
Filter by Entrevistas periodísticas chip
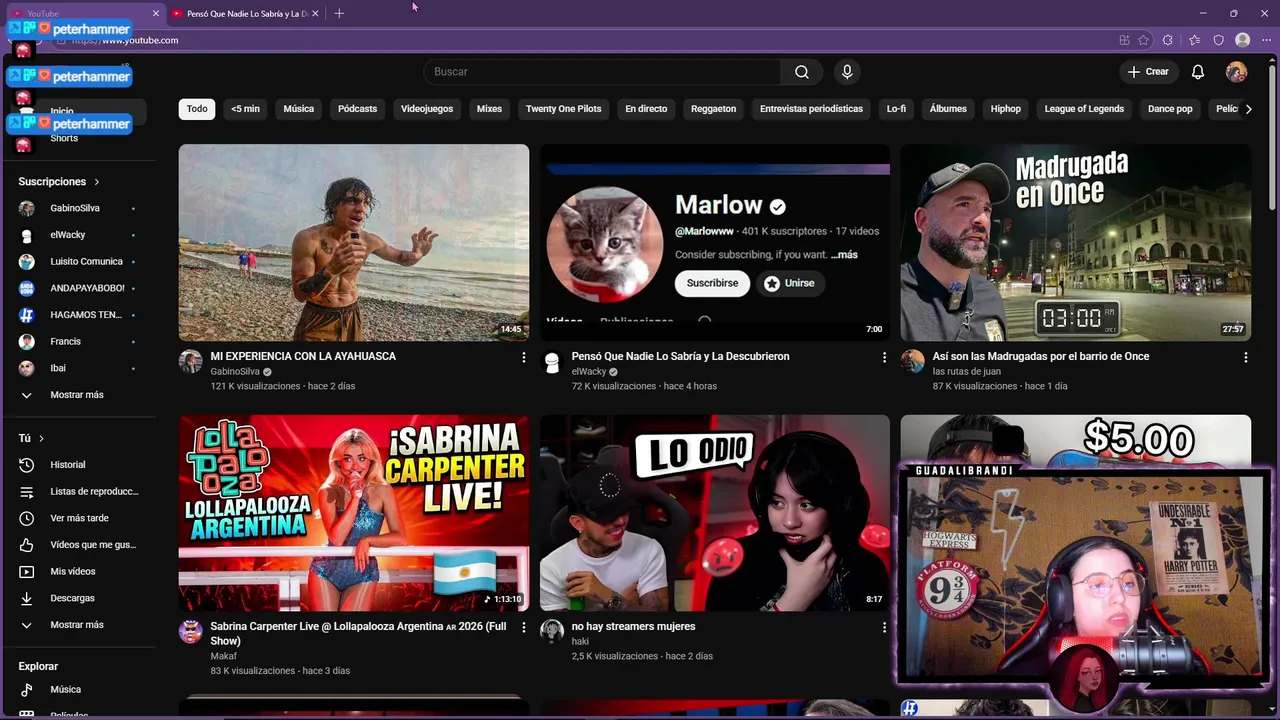(811, 109)
